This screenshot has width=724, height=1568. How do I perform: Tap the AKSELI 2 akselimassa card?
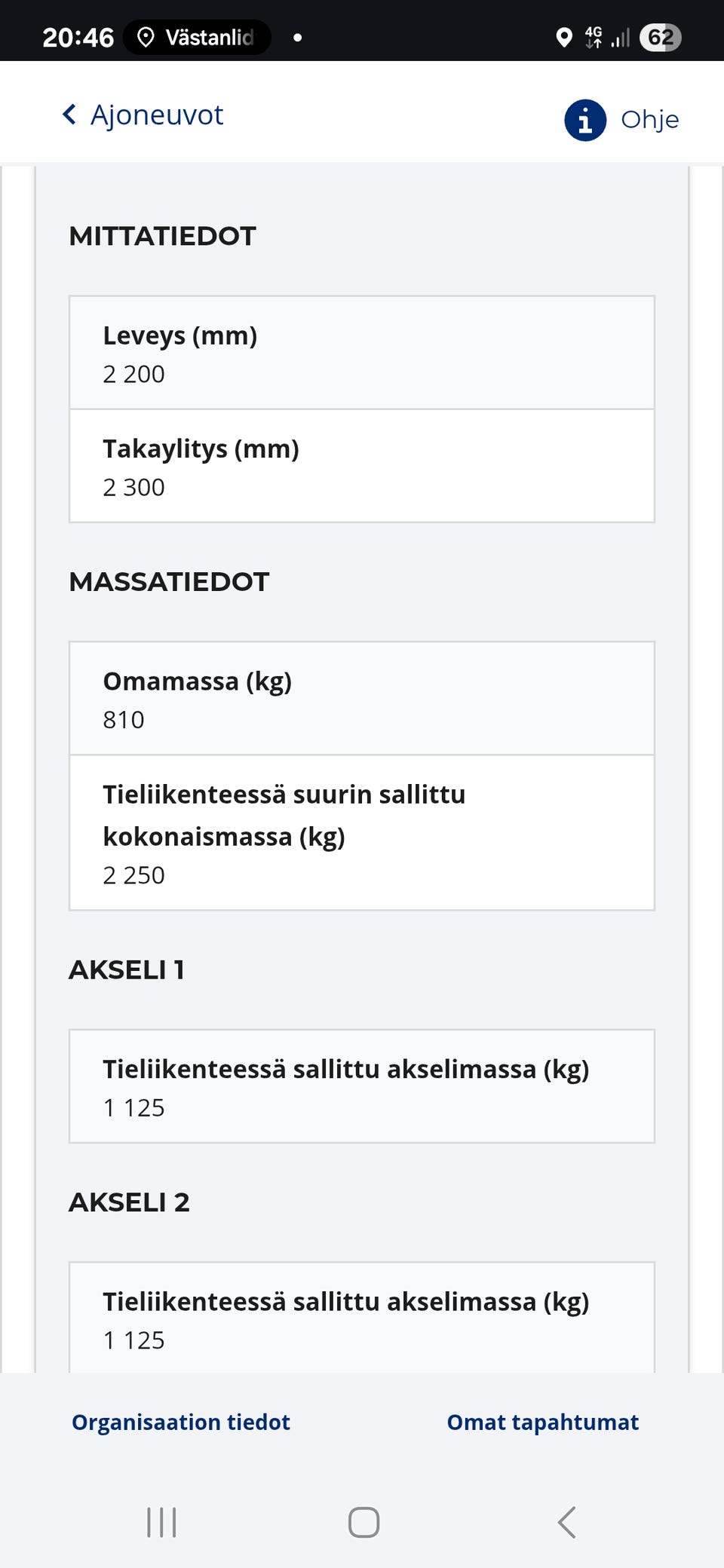362,1317
